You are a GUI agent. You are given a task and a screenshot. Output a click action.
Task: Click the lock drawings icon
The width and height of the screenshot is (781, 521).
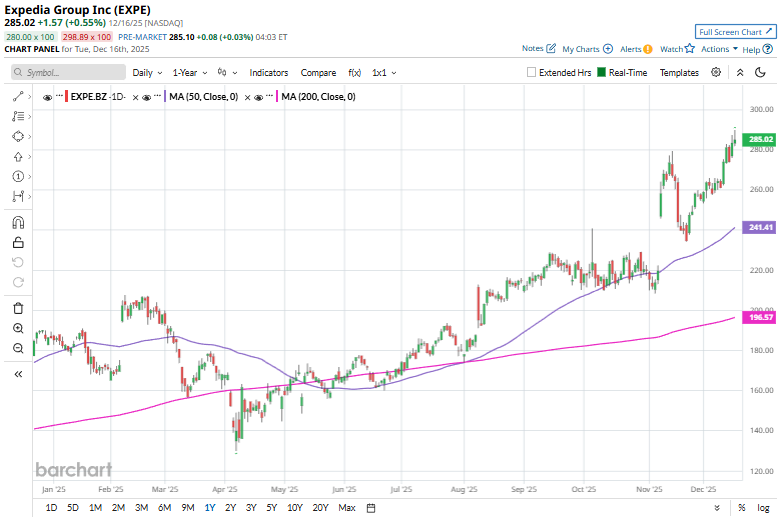click(x=18, y=242)
